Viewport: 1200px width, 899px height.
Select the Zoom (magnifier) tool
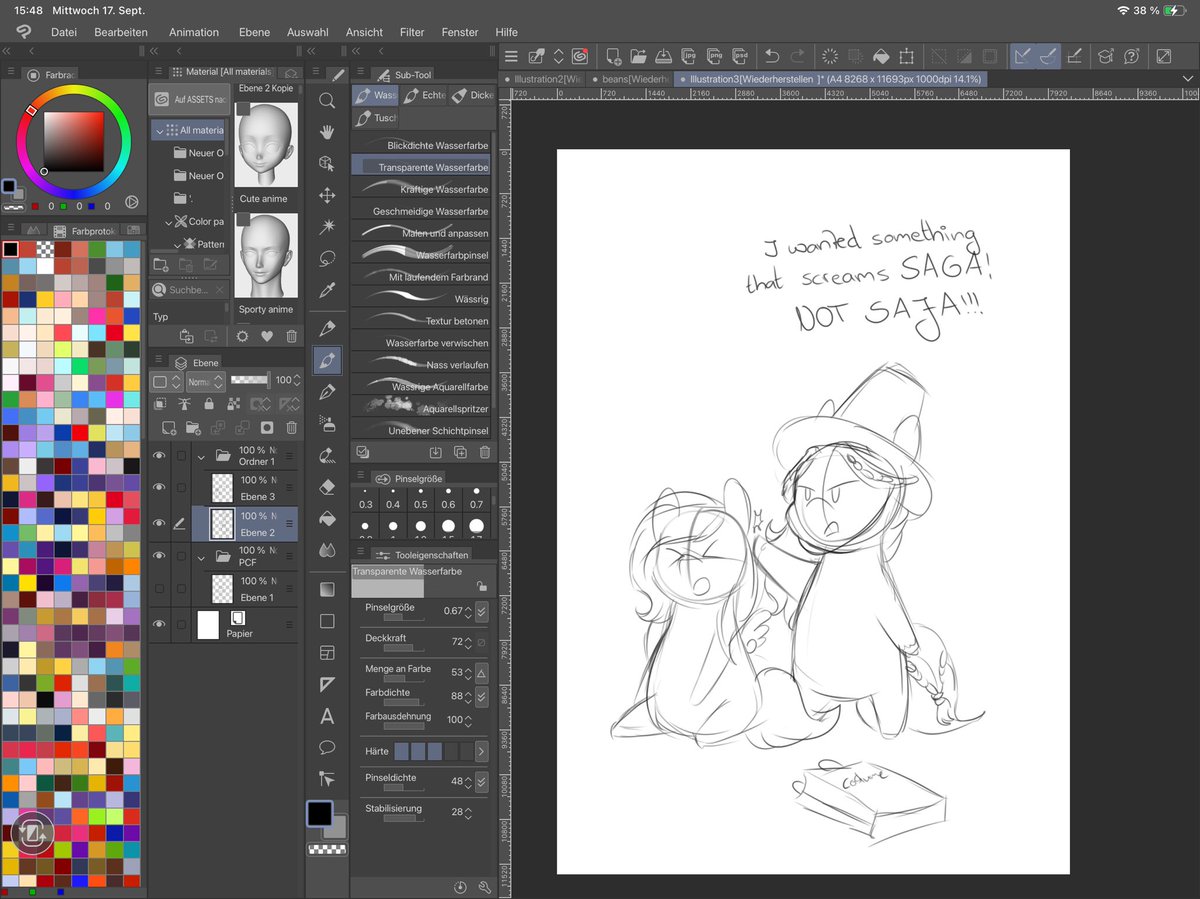[x=326, y=100]
